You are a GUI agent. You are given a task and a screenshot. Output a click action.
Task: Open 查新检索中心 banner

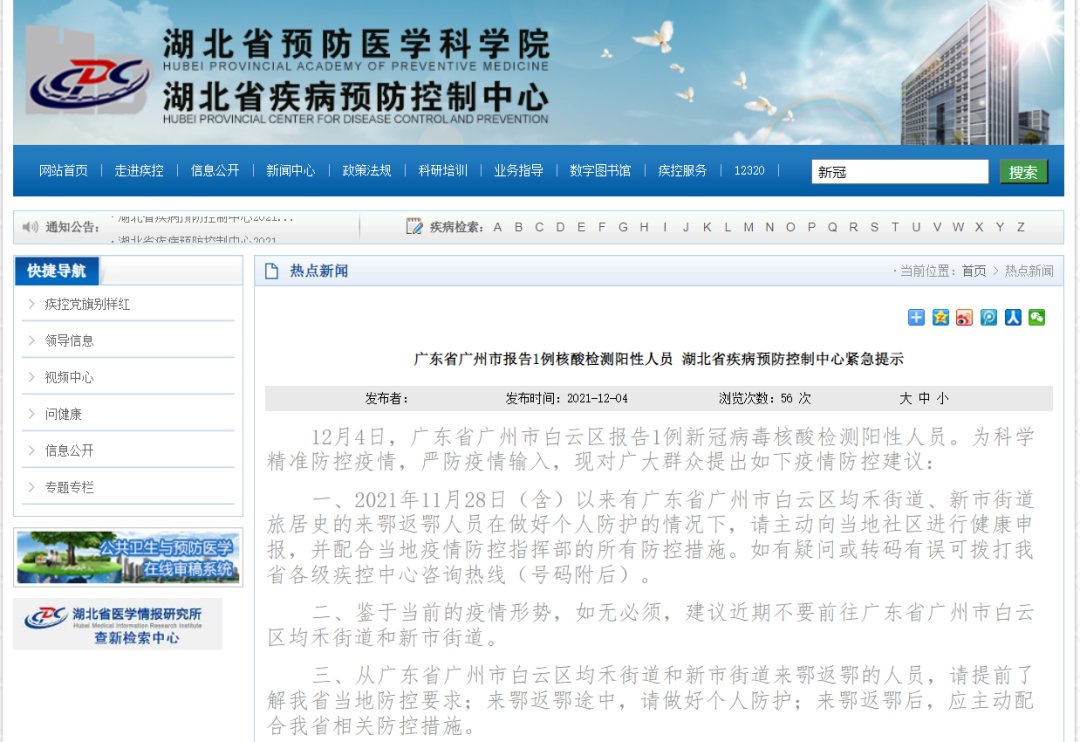(118, 624)
